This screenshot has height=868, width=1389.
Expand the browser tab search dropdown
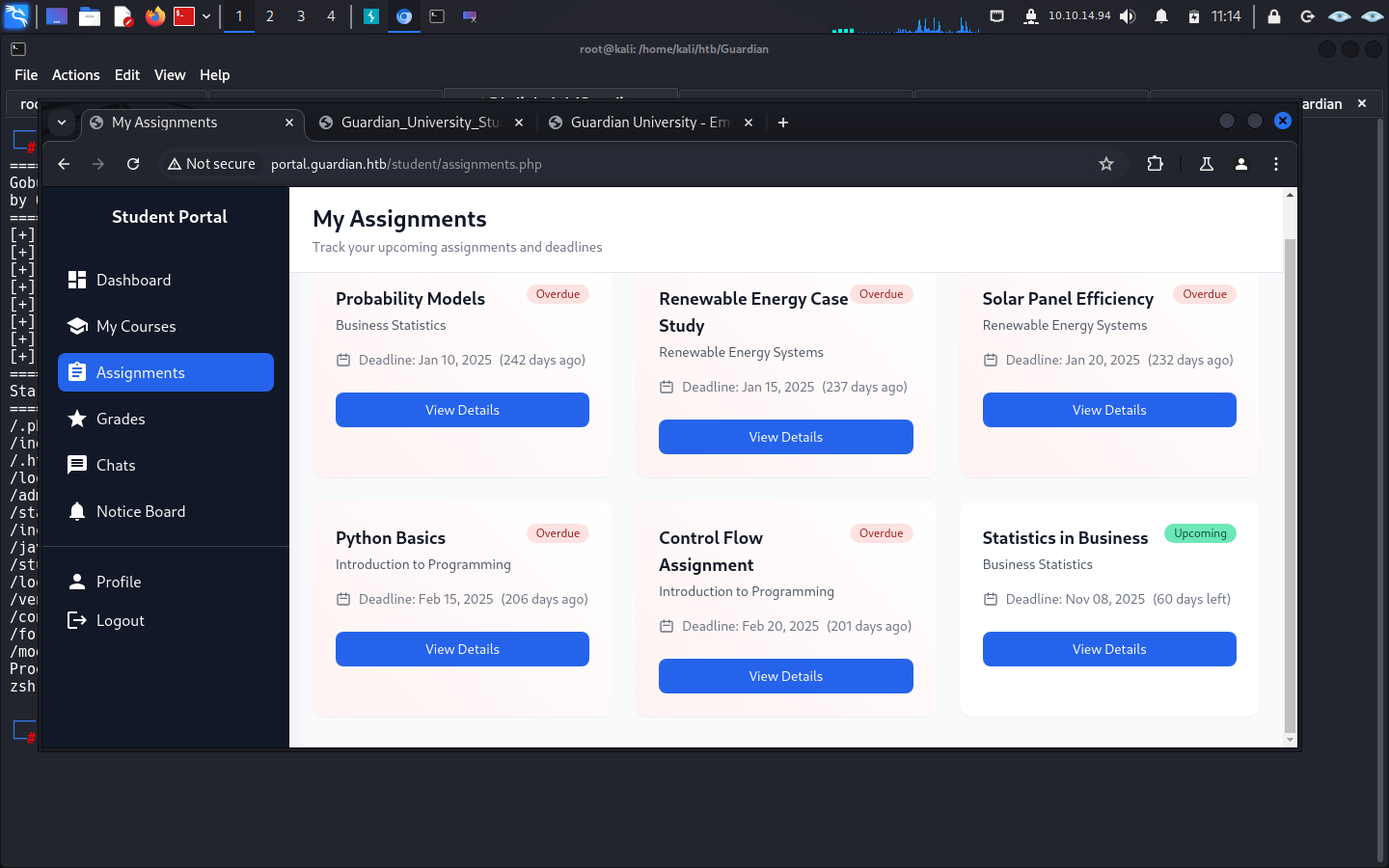pos(62,122)
